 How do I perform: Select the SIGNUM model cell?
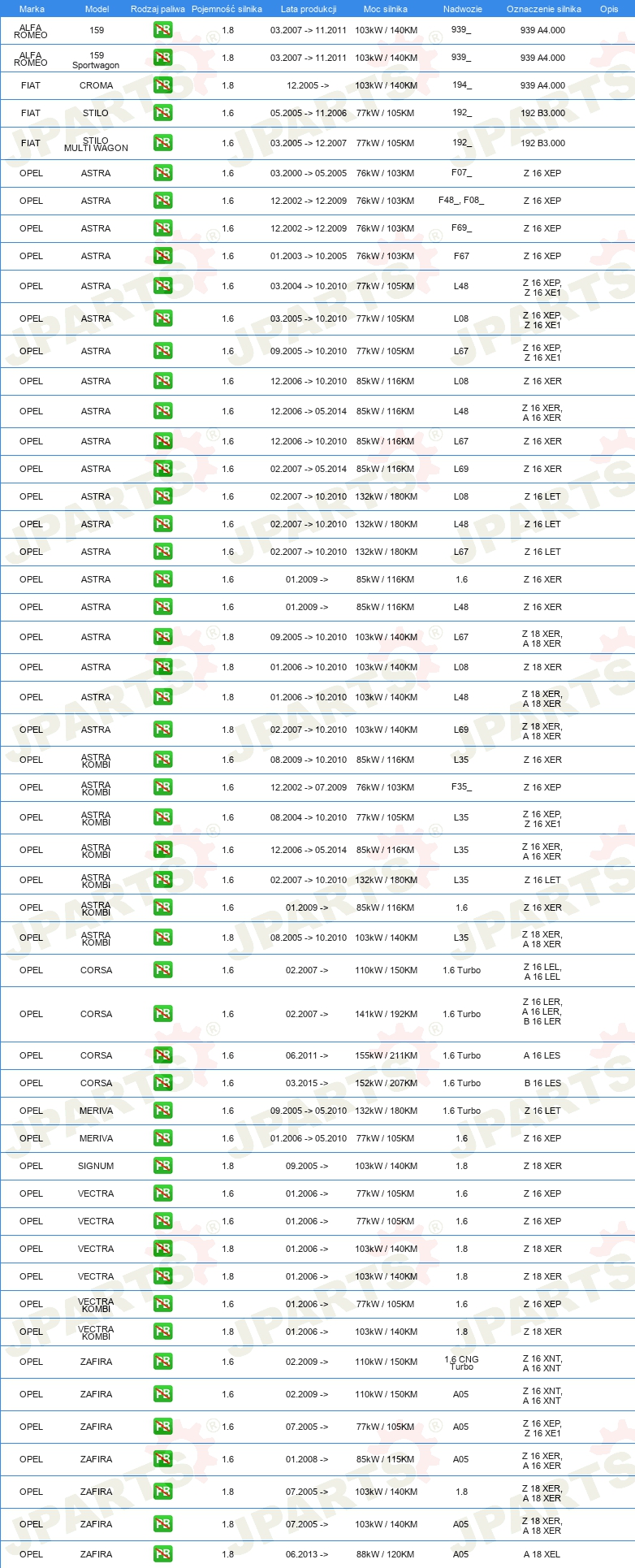click(x=96, y=1166)
